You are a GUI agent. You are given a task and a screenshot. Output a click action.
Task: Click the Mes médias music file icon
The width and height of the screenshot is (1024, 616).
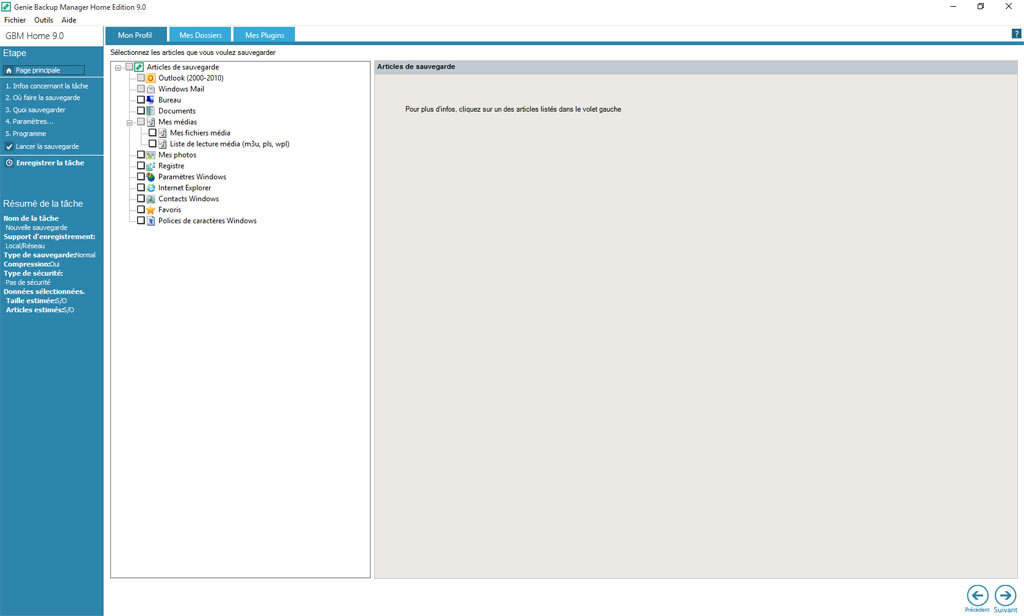click(x=151, y=122)
